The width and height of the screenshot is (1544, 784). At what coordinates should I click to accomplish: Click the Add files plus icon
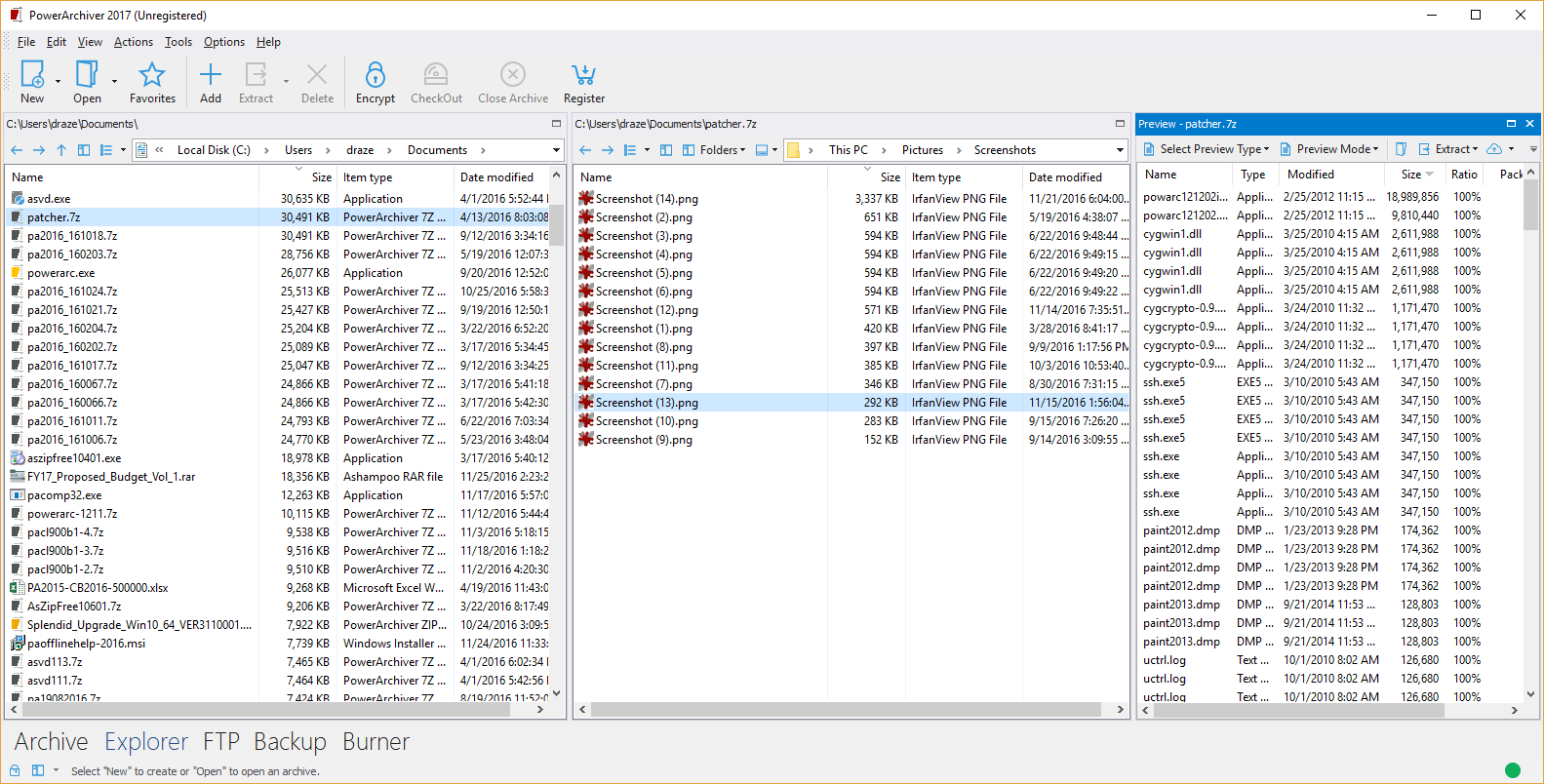[211, 75]
